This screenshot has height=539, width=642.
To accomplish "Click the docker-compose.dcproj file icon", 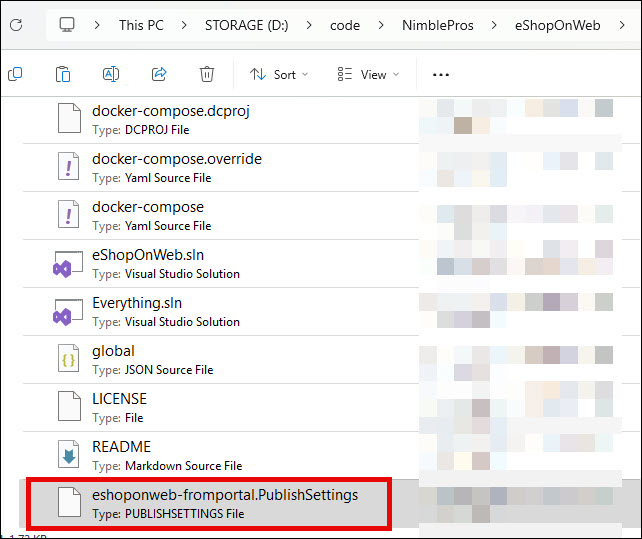I will [x=69, y=118].
